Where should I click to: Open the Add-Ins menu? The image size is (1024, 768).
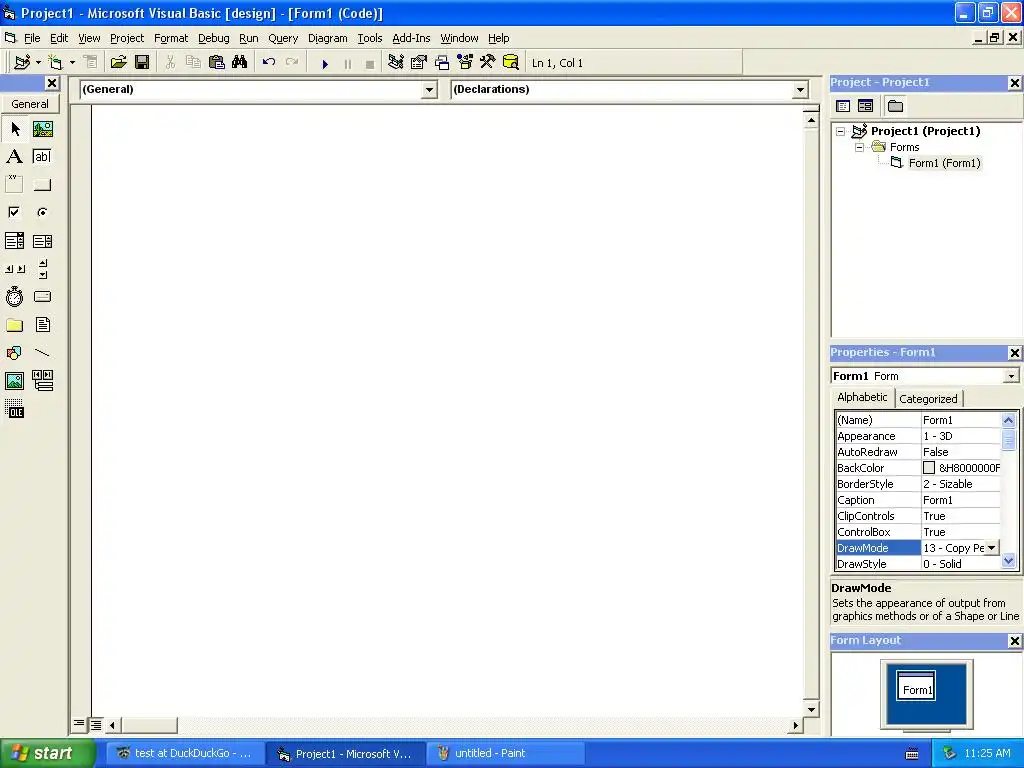[x=411, y=38]
